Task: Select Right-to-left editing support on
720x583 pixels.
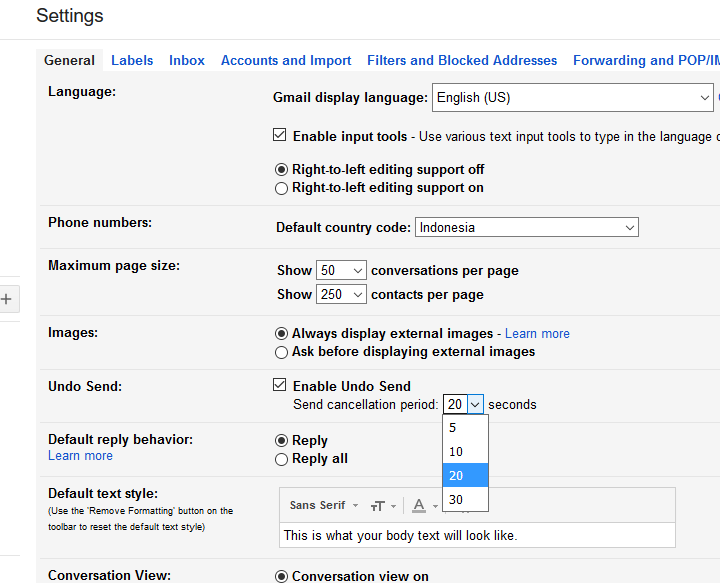Action: (281, 188)
